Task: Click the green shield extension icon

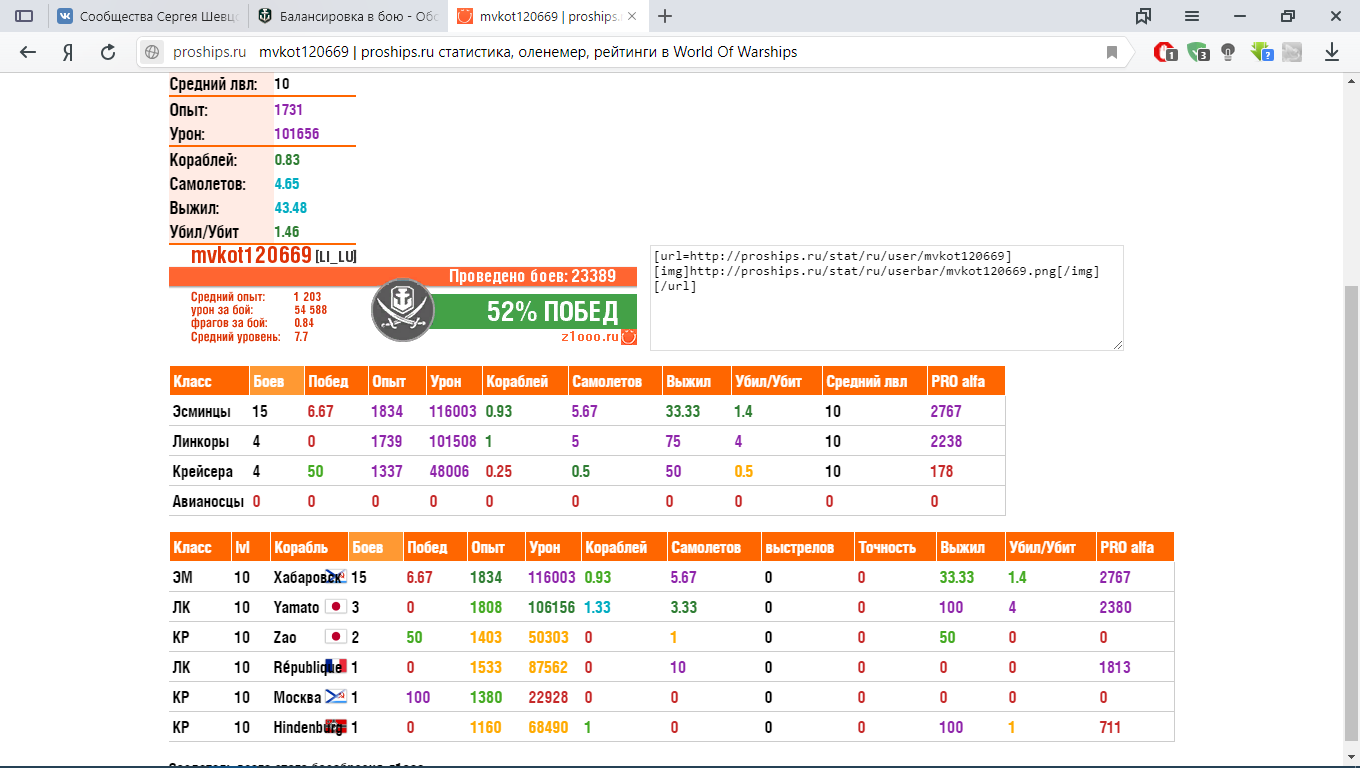Action: pos(1197,53)
